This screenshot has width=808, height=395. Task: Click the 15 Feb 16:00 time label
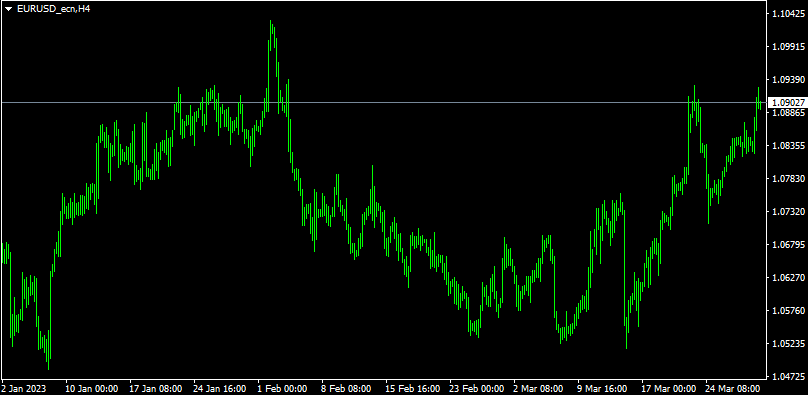click(411, 388)
